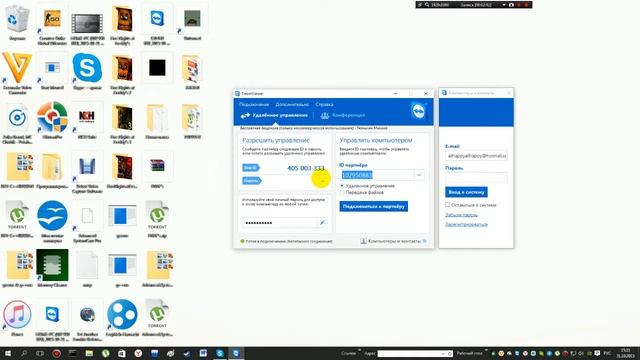Toggle the Оставаться в системе checkbox
Screen dimensions: 640x360
[x=447, y=205]
